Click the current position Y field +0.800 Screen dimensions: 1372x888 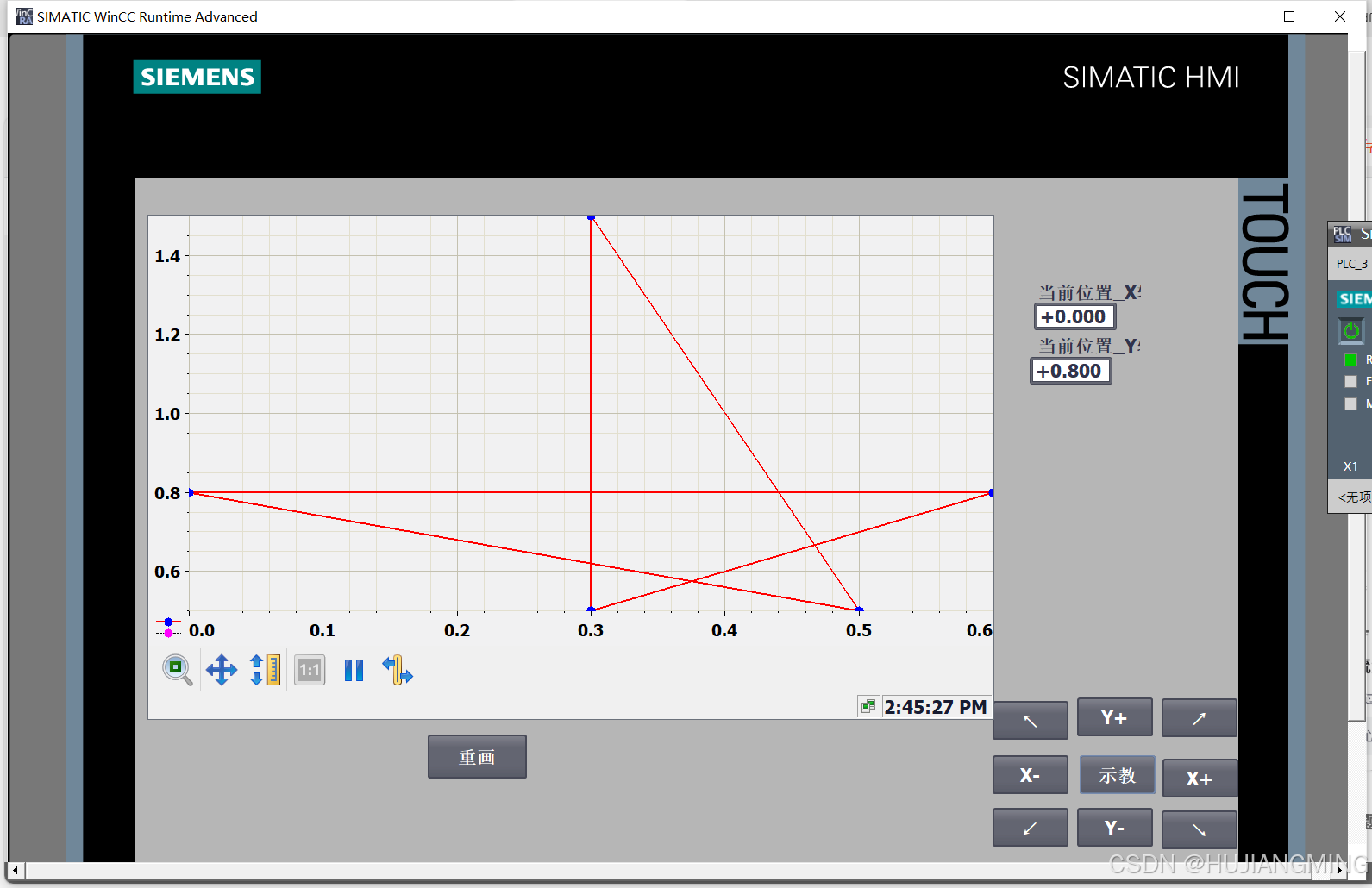[1071, 372]
